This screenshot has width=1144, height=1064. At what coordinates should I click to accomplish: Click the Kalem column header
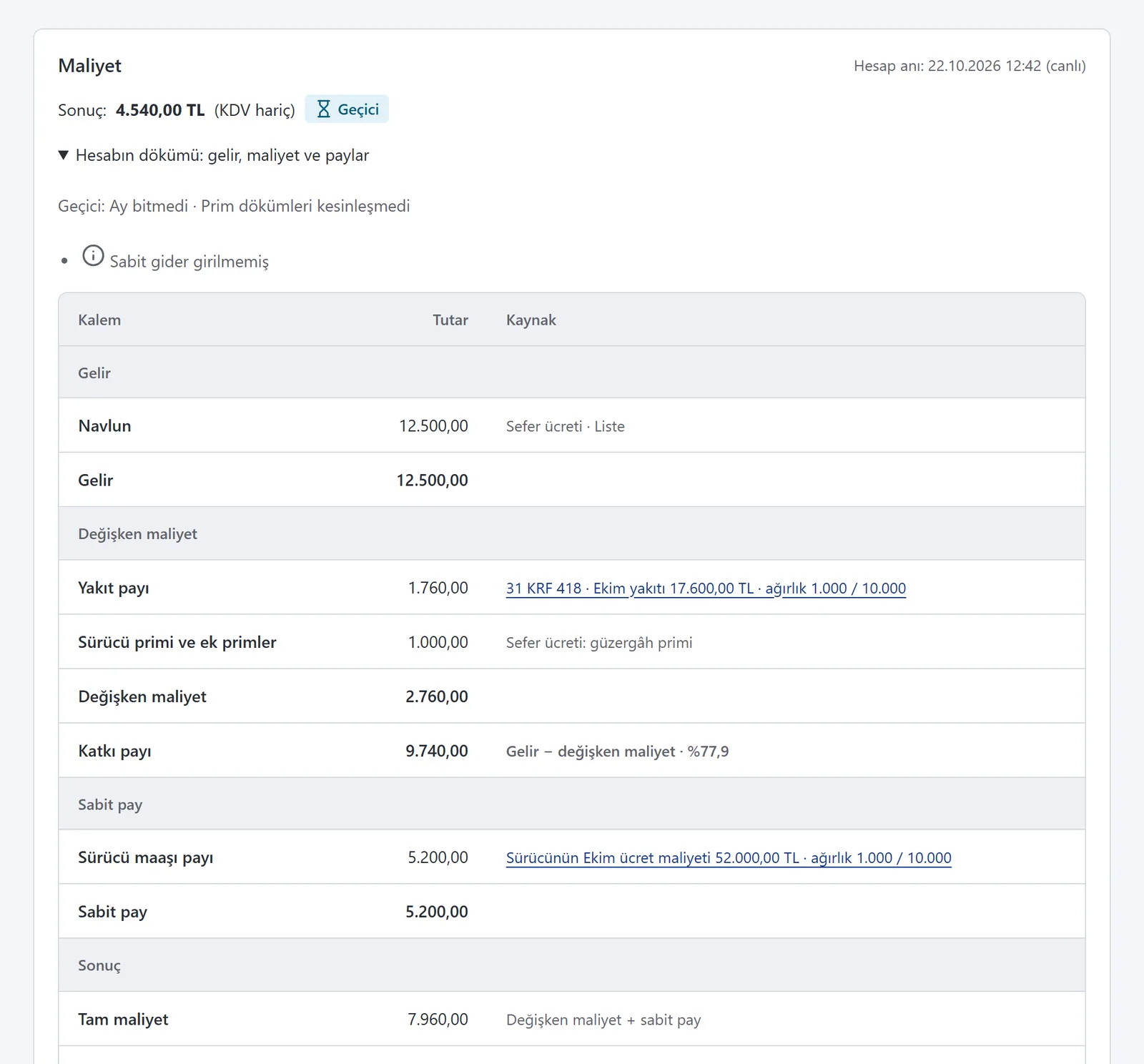pyautogui.click(x=99, y=320)
